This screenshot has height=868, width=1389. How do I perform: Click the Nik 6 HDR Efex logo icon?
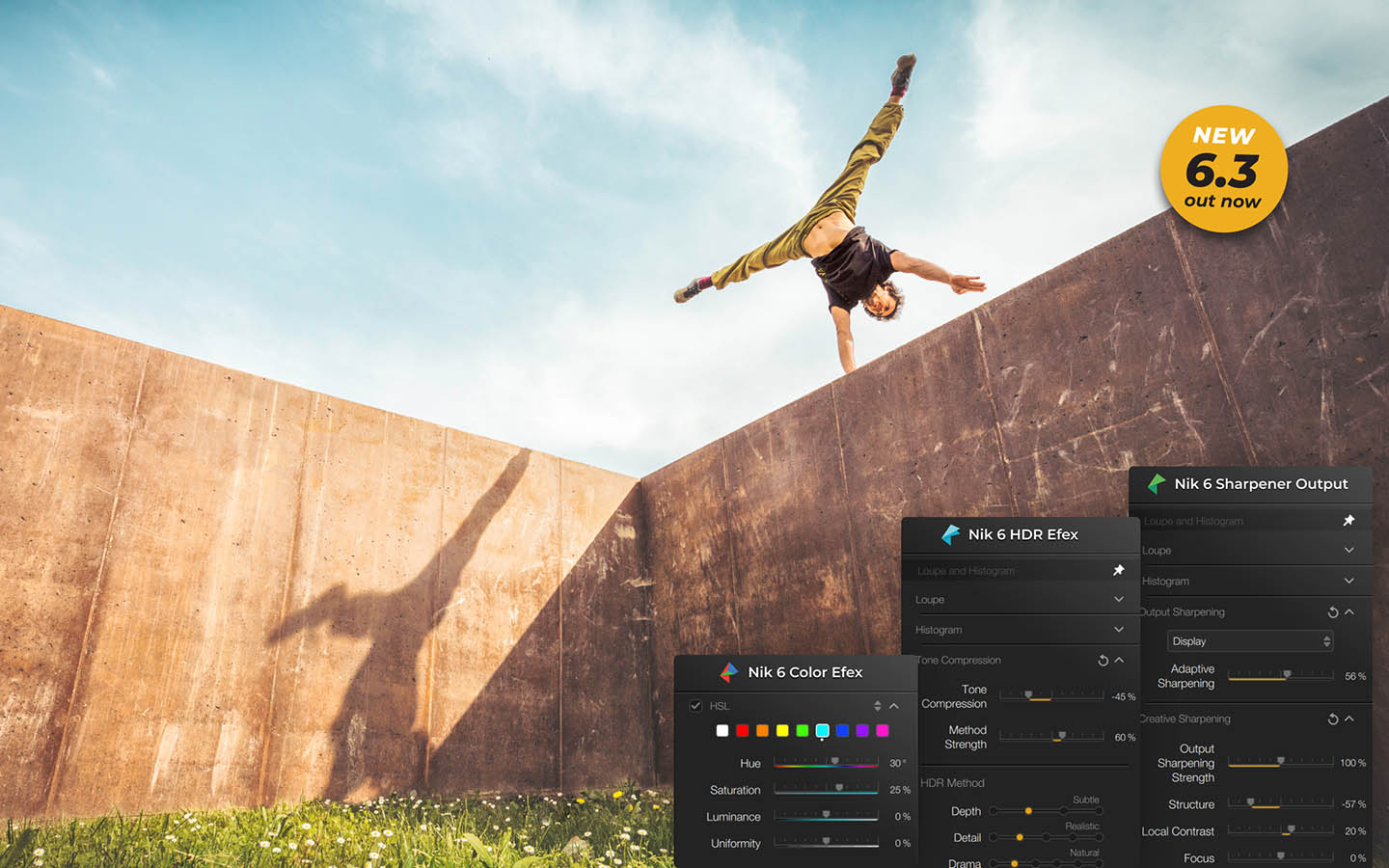point(951,534)
